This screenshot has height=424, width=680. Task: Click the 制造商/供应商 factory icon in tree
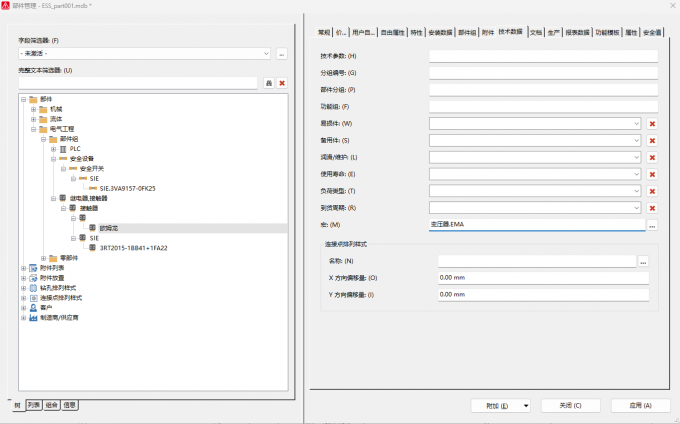tap(33, 318)
